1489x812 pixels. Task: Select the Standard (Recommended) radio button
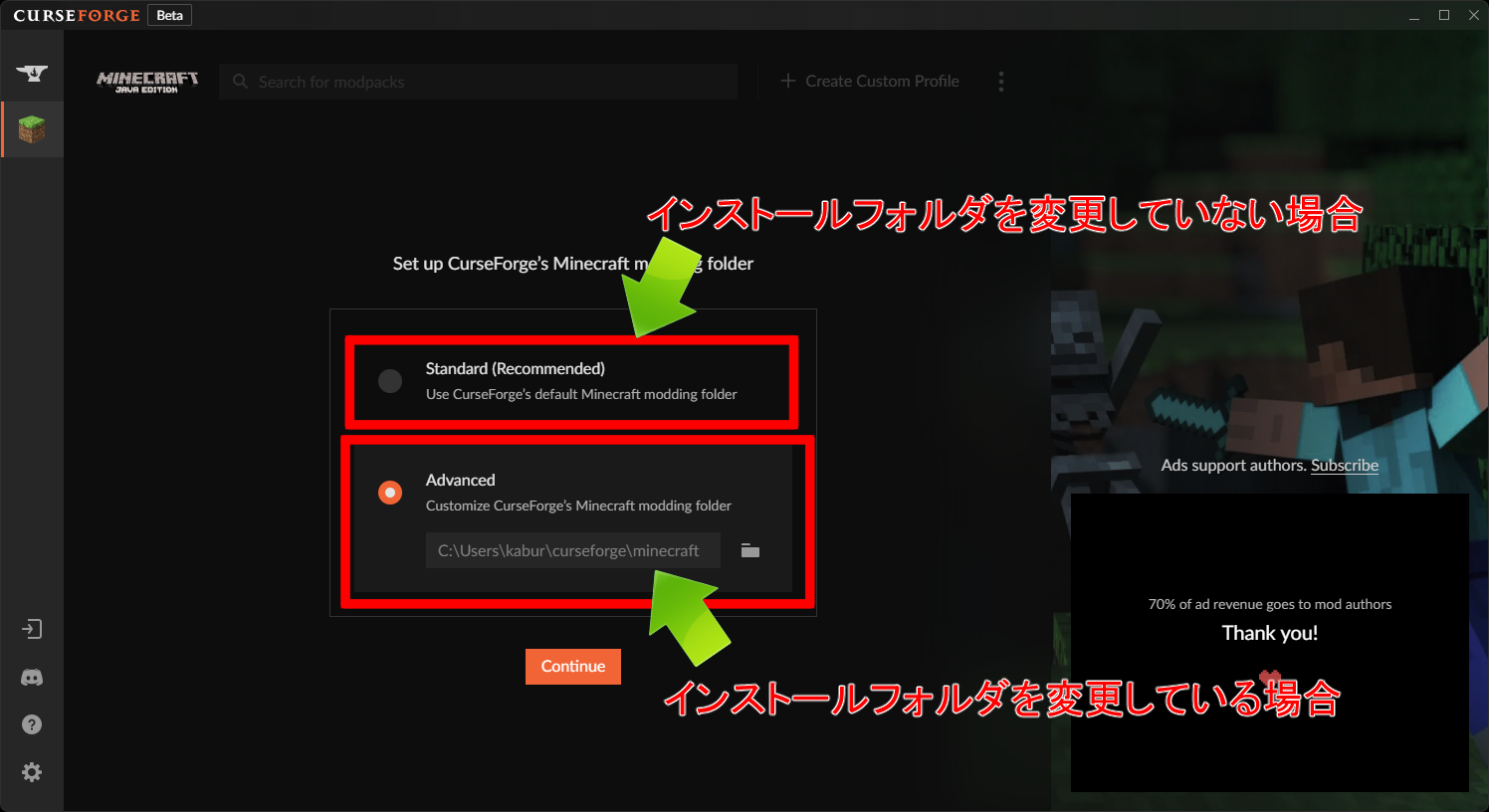tap(390, 380)
